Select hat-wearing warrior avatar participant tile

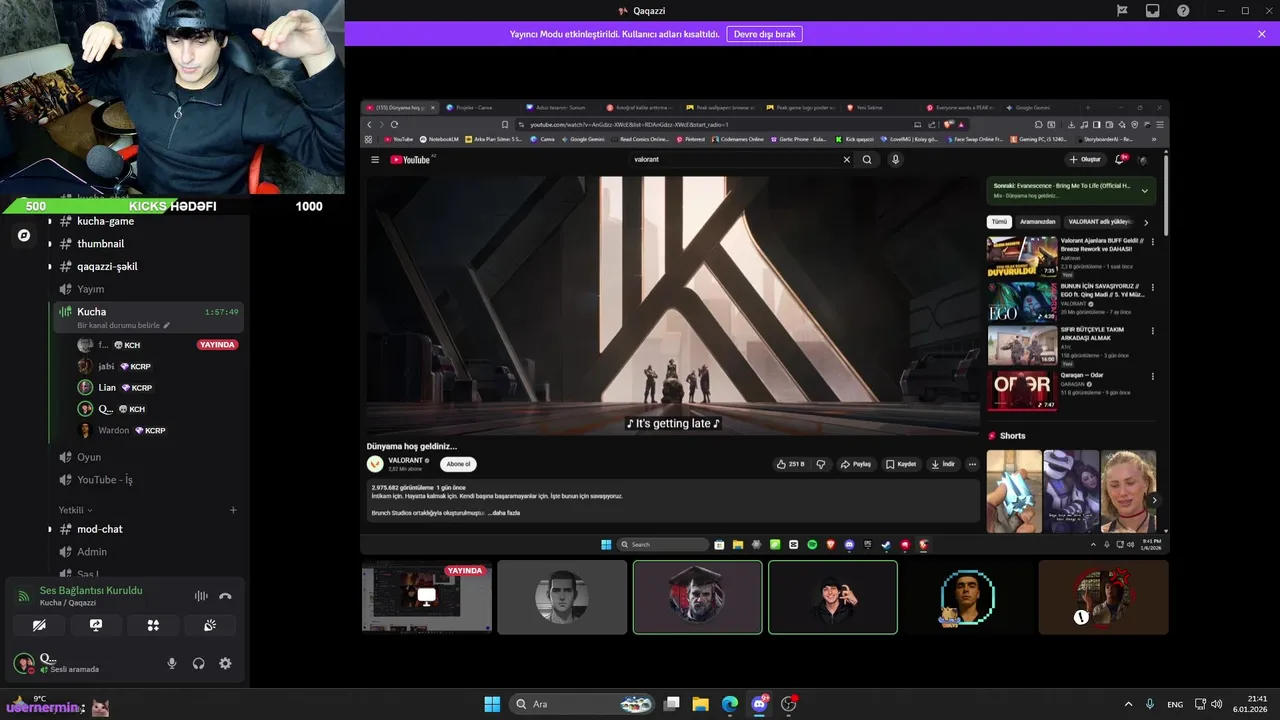[x=697, y=597]
